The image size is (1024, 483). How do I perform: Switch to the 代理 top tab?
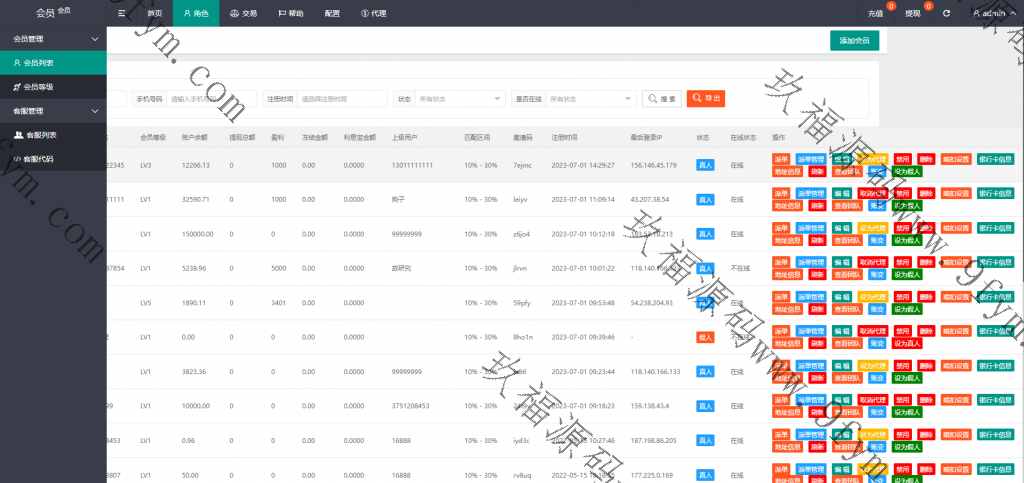[372, 14]
